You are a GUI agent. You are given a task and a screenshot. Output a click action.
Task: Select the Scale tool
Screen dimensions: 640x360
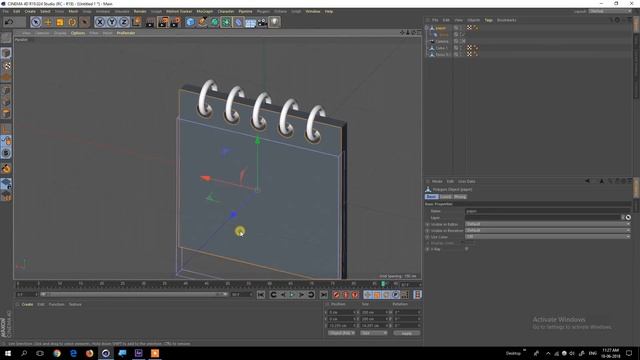coord(60,22)
